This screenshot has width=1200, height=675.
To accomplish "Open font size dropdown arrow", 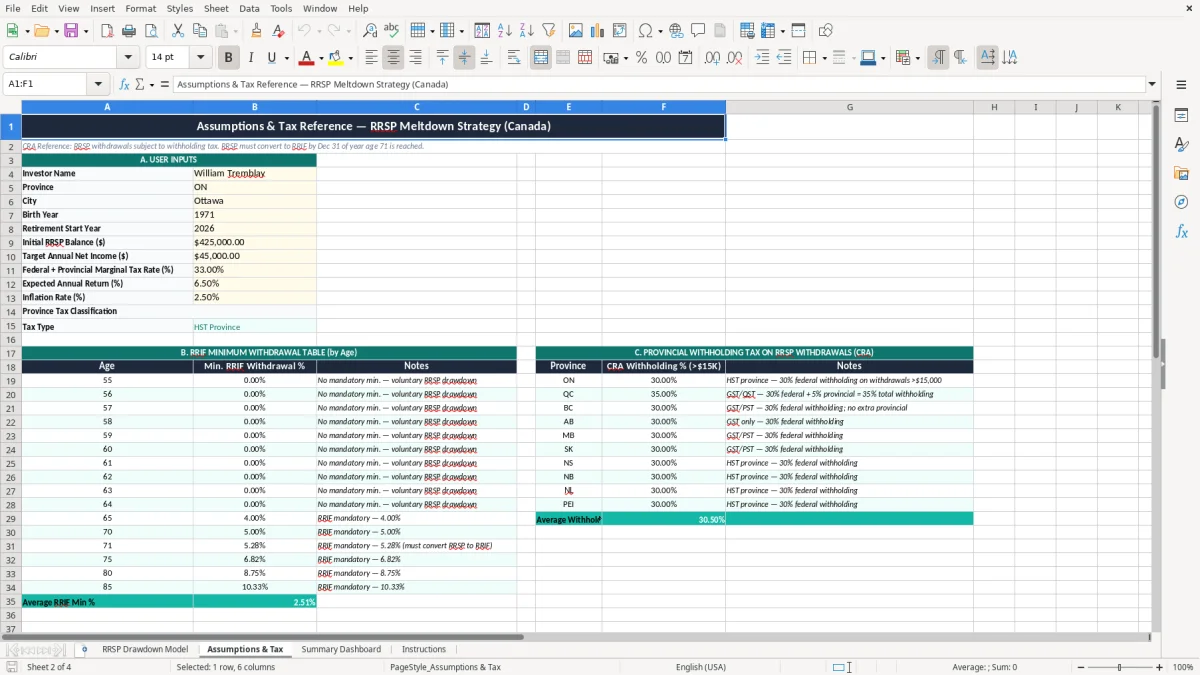I will (x=201, y=58).
